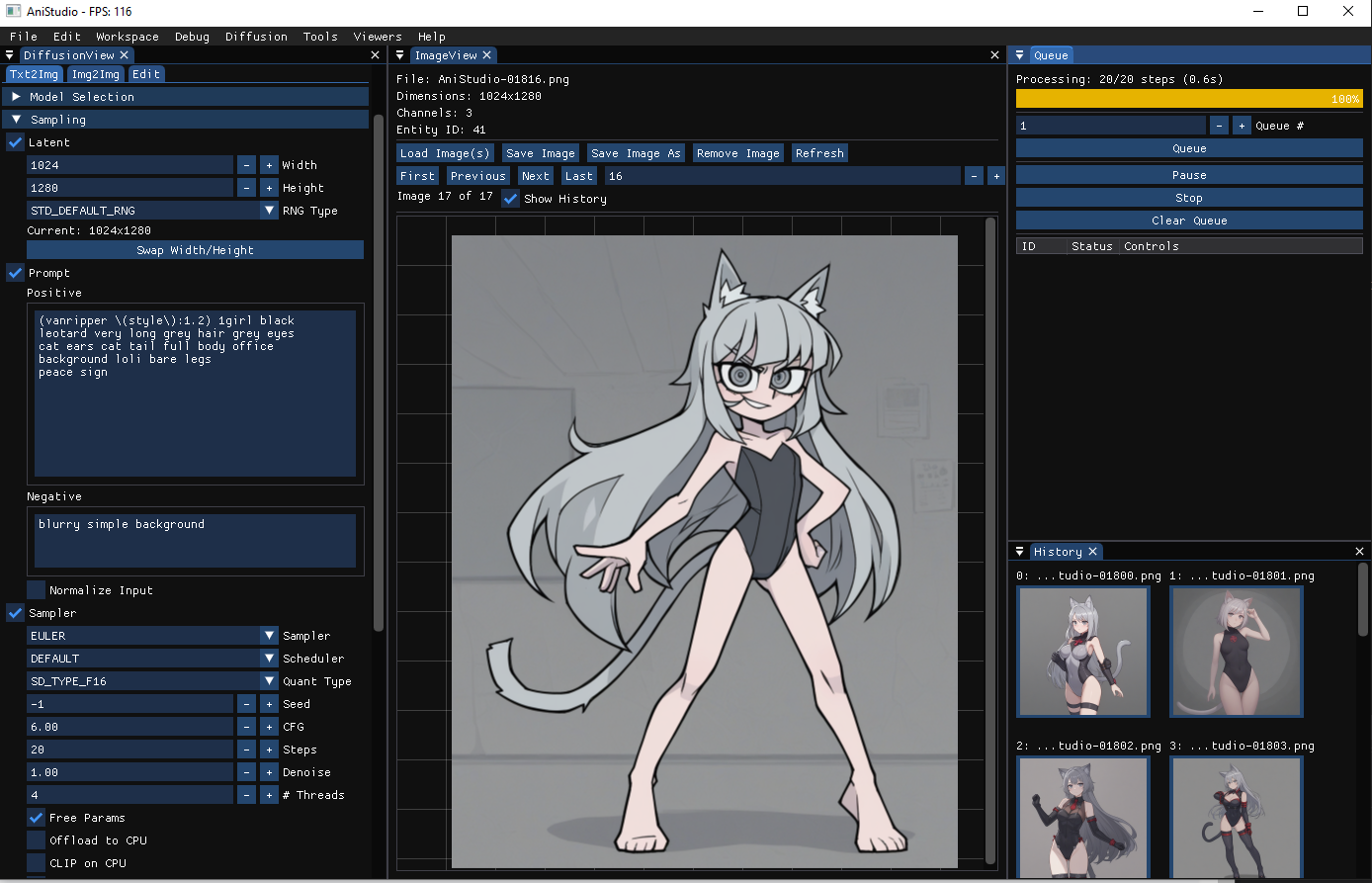Click Load Image(s) button

click(x=445, y=153)
